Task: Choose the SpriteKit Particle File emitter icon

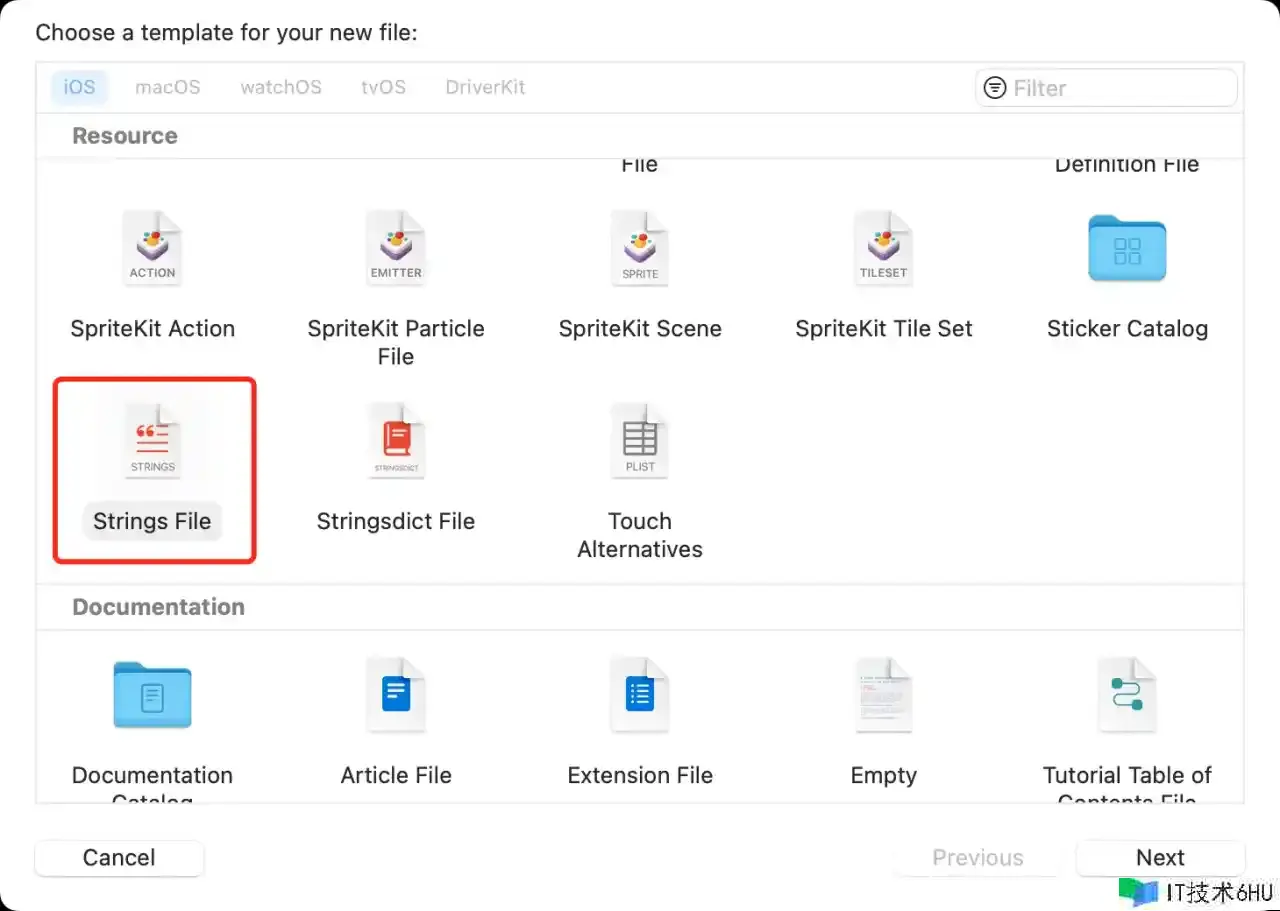Action: pyautogui.click(x=396, y=250)
